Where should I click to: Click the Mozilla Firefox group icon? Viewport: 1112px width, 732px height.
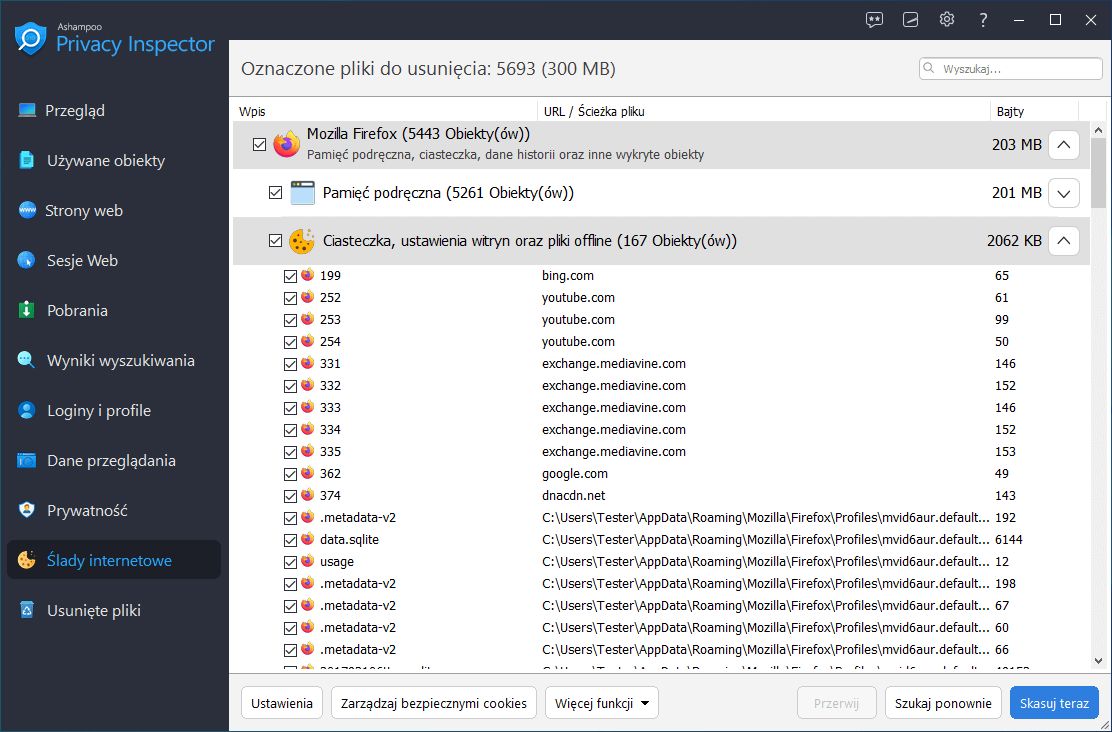pos(287,145)
